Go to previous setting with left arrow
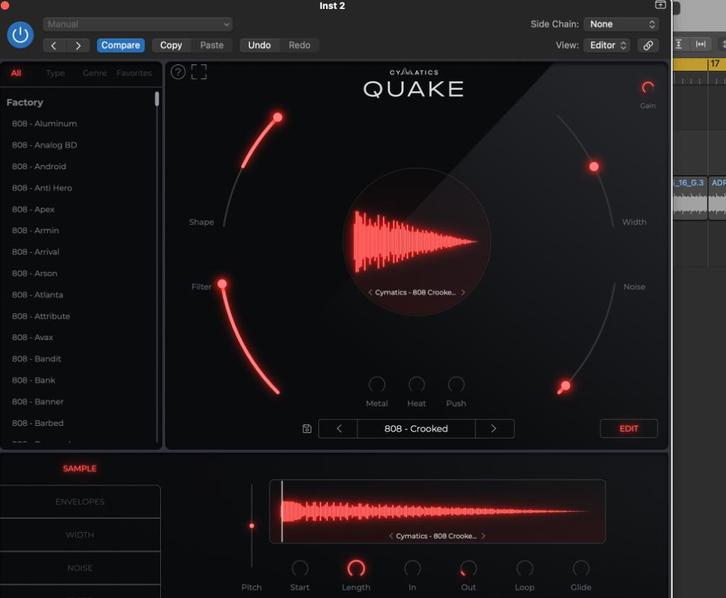The image size is (726, 598). coord(54,45)
